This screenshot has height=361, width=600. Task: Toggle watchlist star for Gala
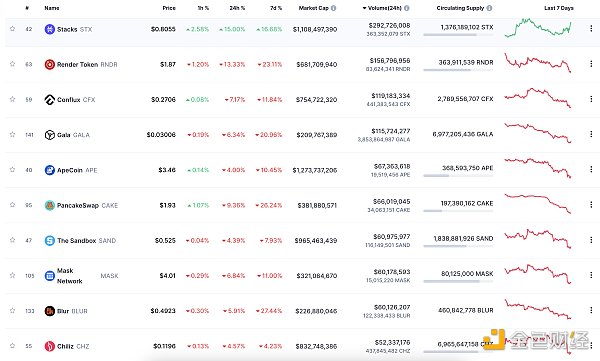12,134
